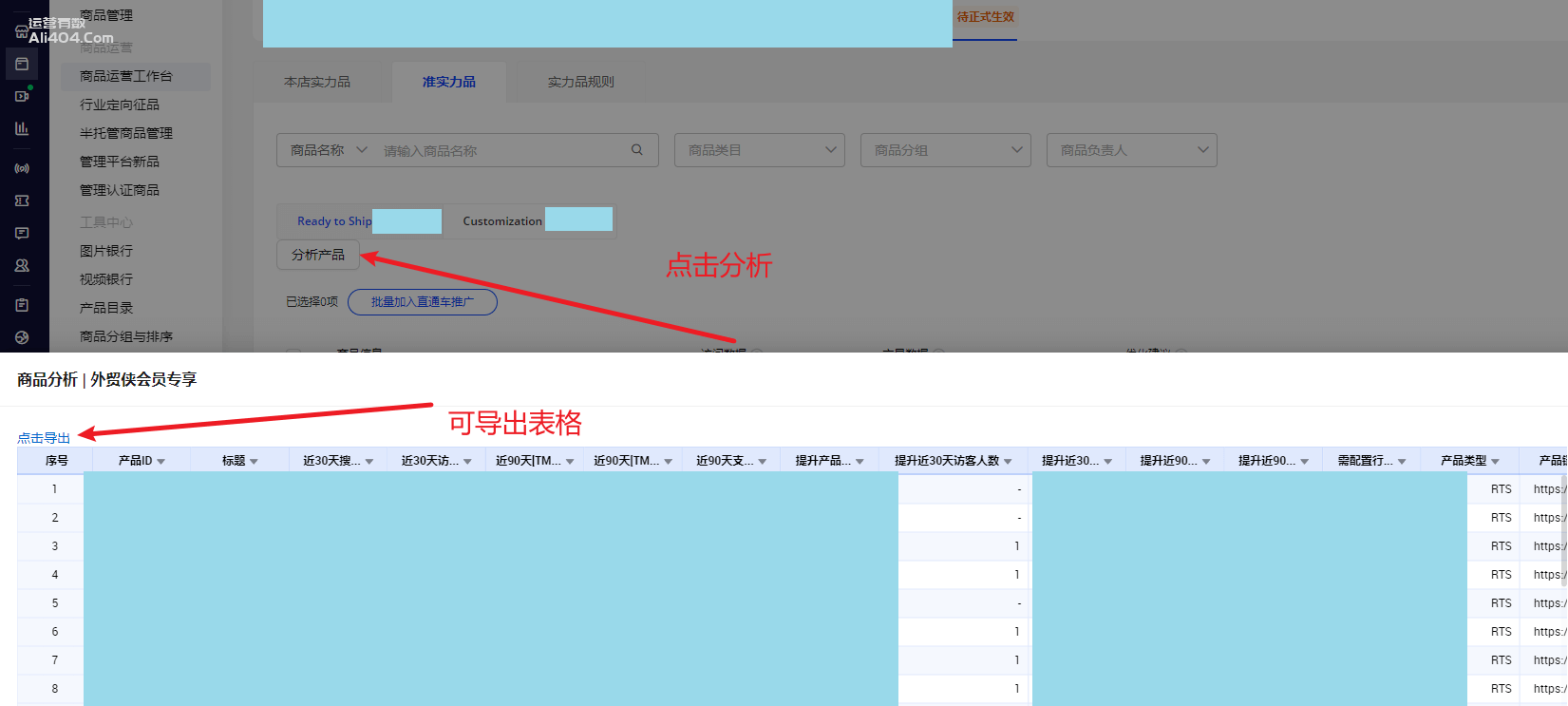Open 商品分组与排序 menu entry
The width and height of the screenshot is (1568, 706).
[126, 336]
